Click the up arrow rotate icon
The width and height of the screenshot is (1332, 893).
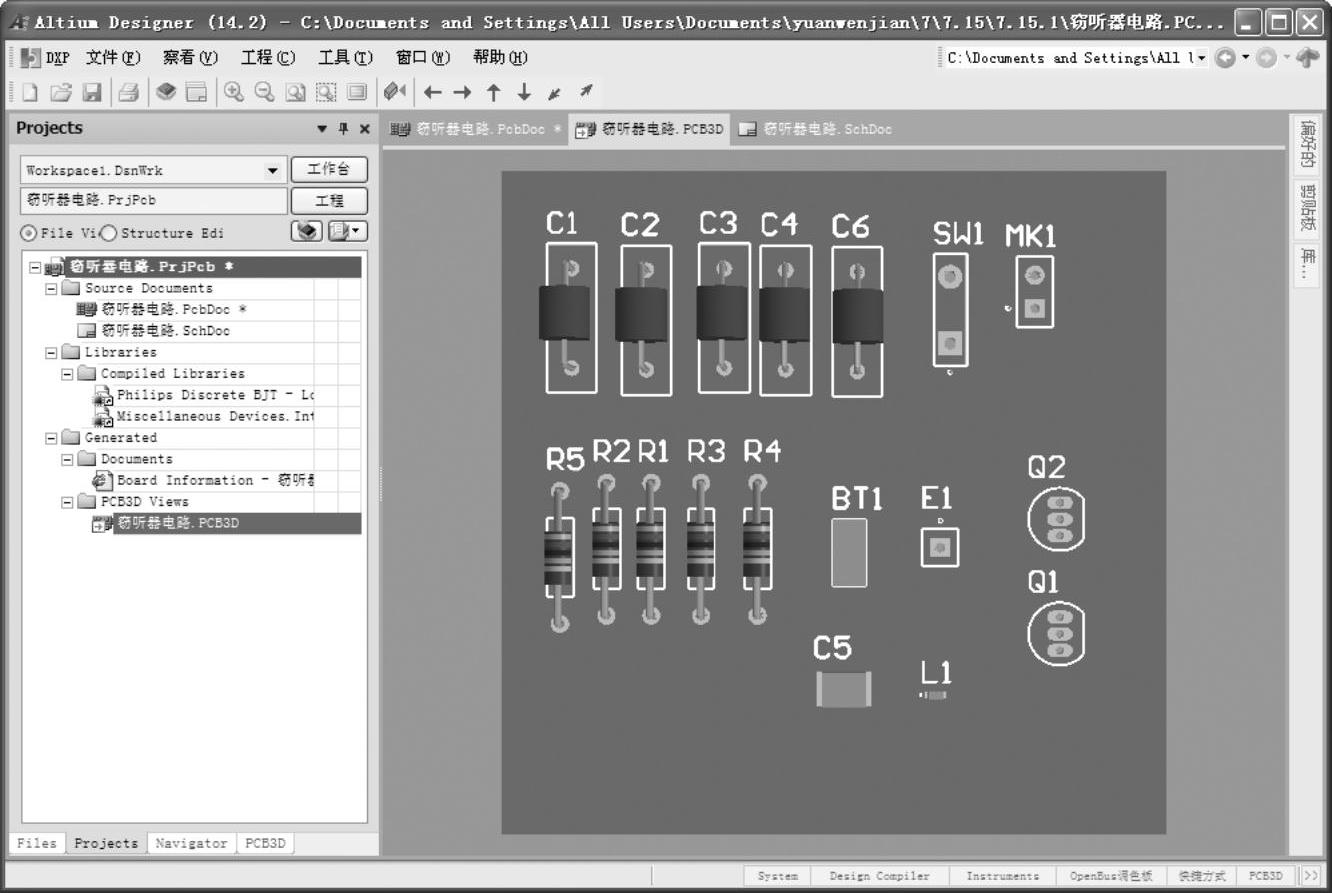point(493,93)
